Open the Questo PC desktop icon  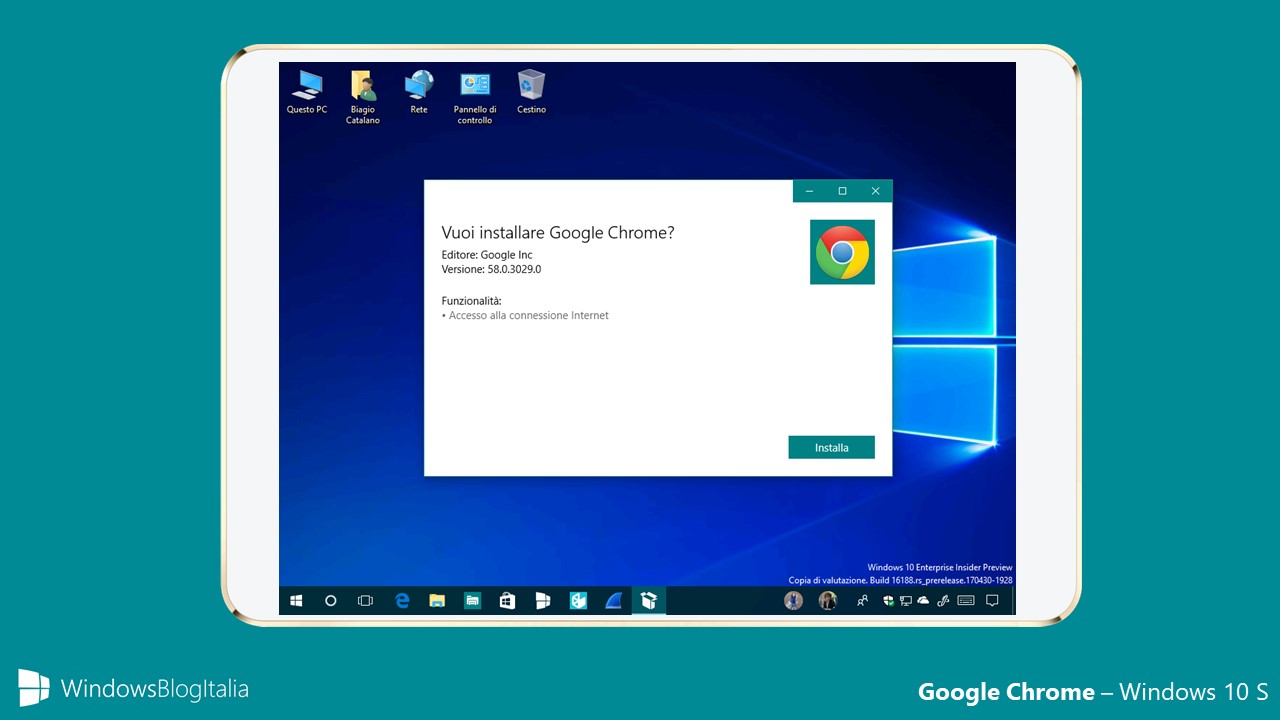click(x=307, y=92)
